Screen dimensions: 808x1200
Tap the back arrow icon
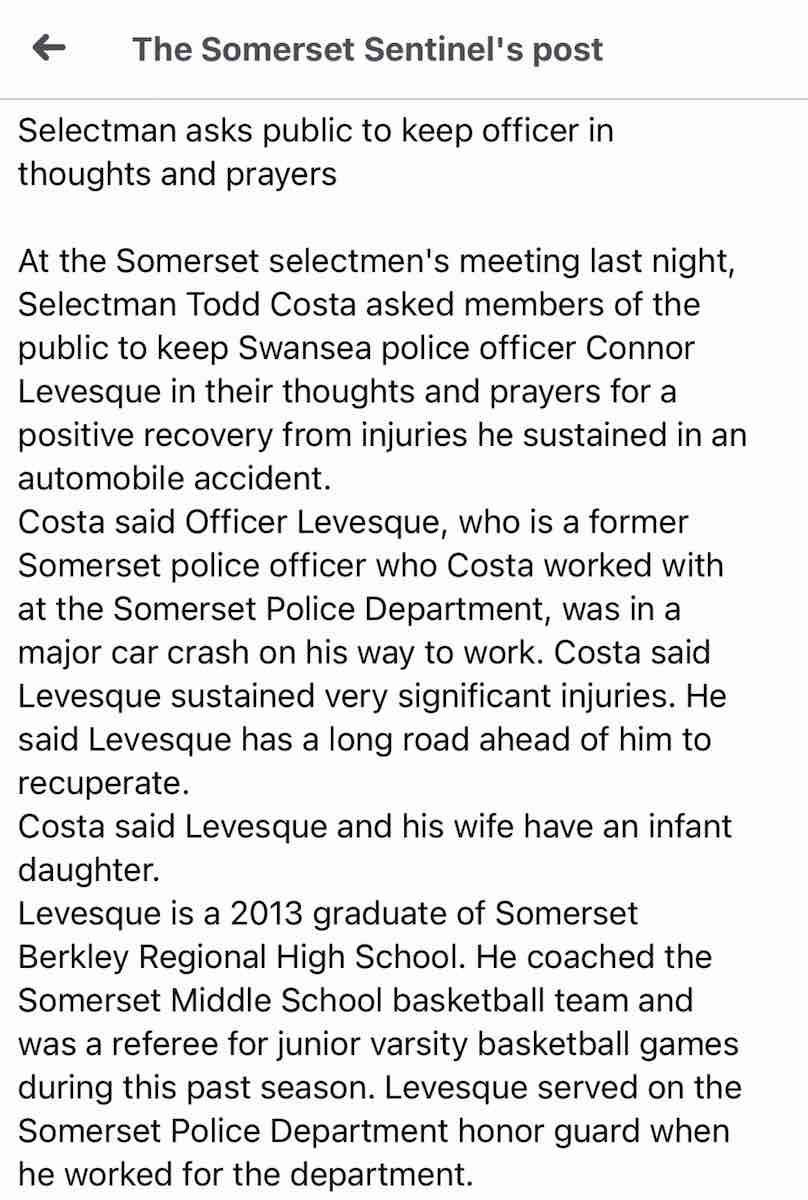pos(49,47)
